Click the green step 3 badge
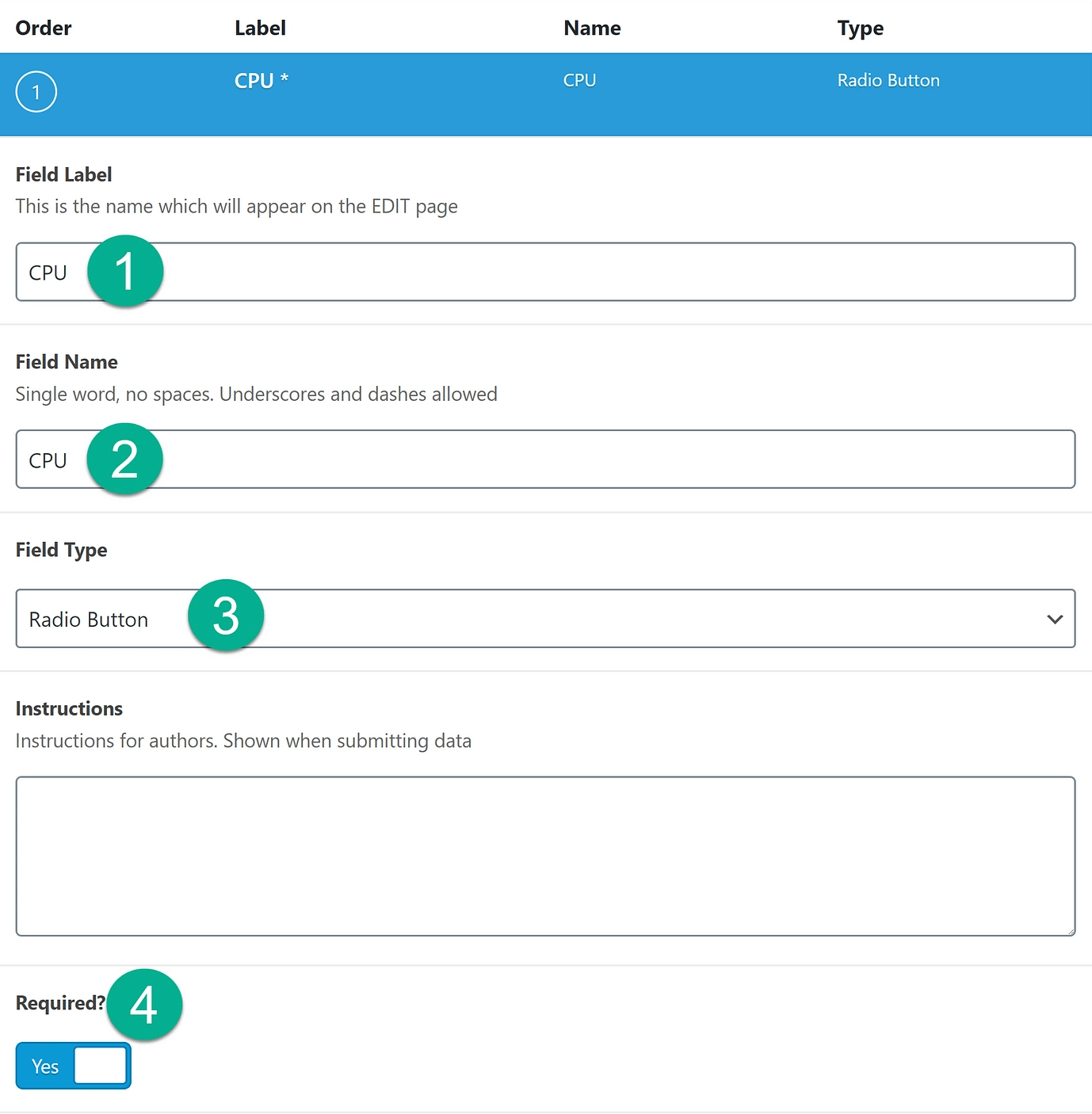Image resolution: width=1092 pixels, height=1114 pixels. (x=226, y=616)
